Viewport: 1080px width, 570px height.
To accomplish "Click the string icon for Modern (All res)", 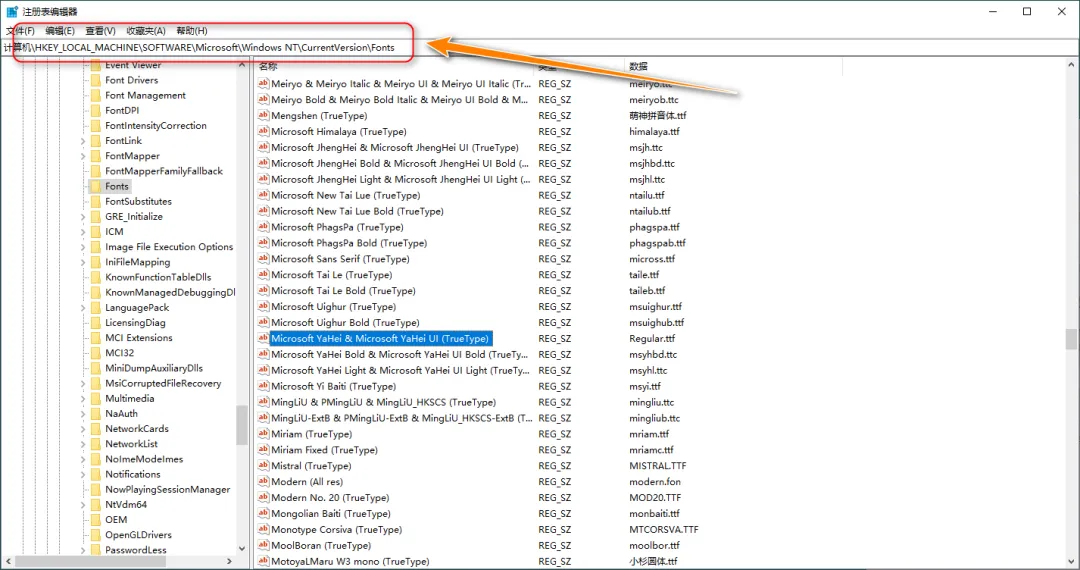I will coord(263,481).
